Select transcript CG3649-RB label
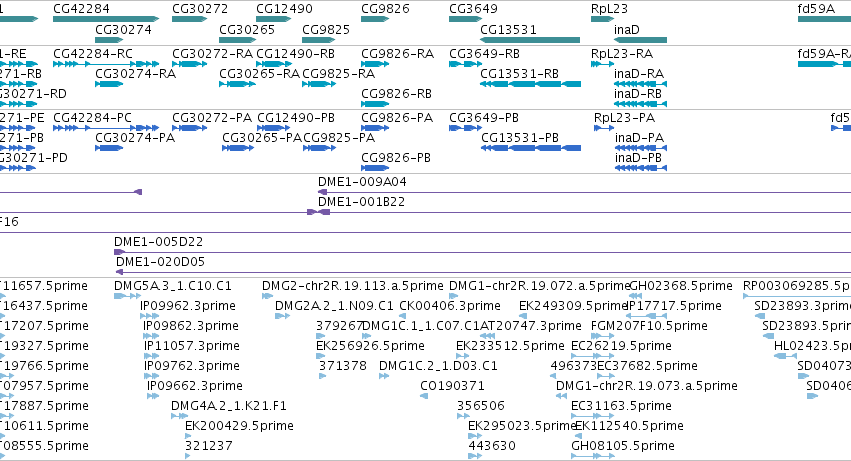The width and height of the screenshot is (851, 461). pos(485,54)
